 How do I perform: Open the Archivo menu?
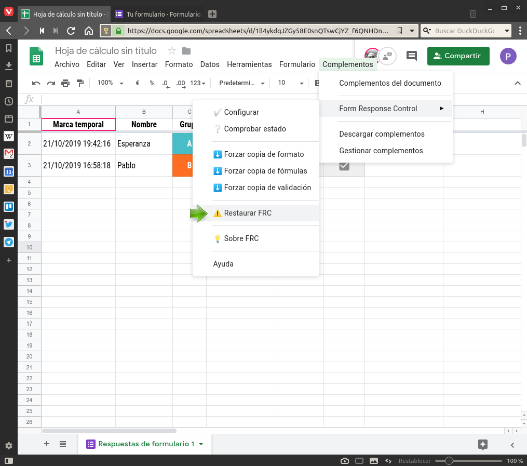(x=67, y=64)
